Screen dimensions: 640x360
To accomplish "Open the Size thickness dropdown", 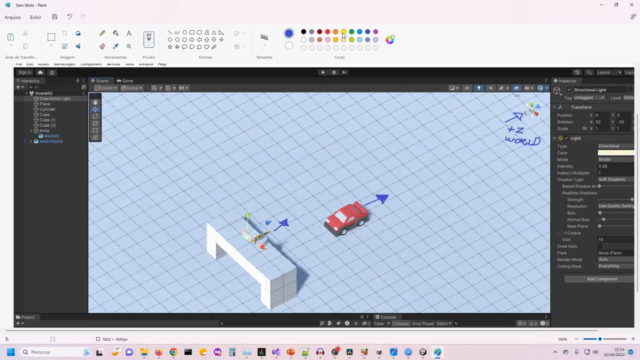I will [264, 45].
